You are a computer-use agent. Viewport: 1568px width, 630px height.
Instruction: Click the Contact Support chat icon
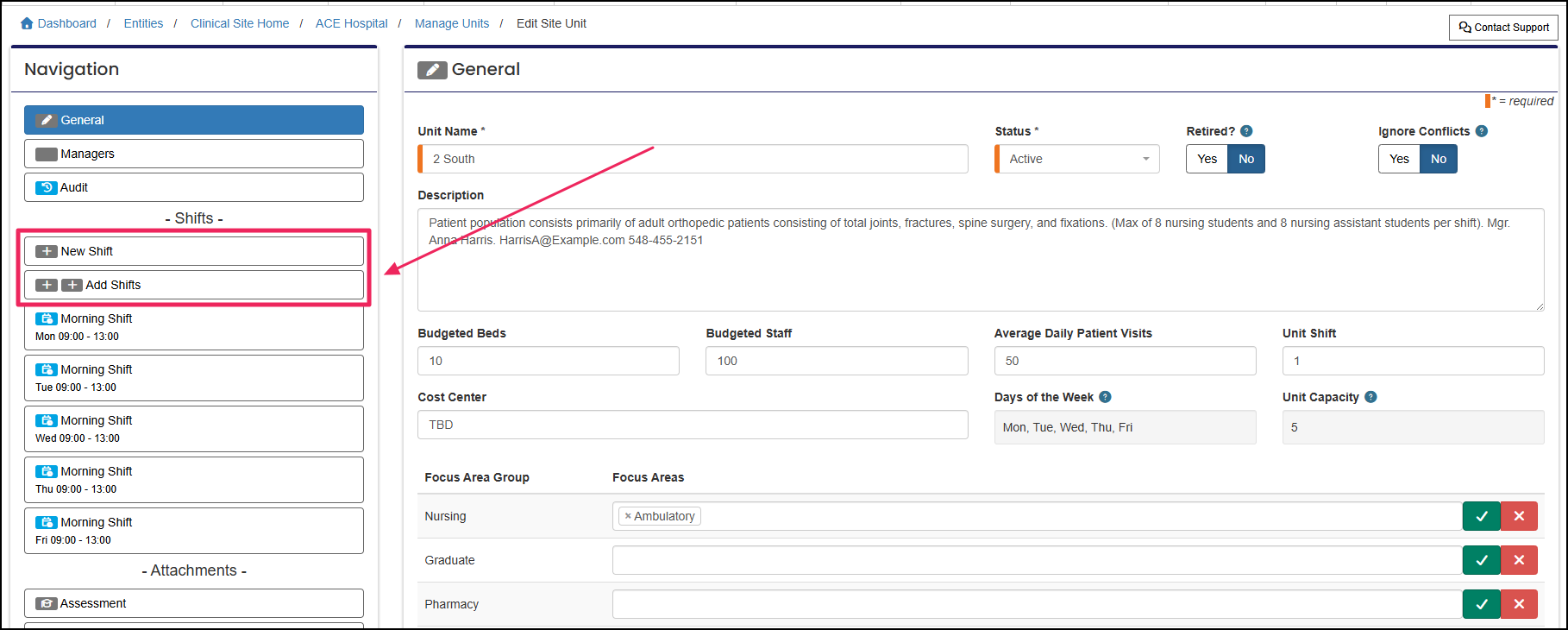pyautogui.click(x=1465, y=28)
